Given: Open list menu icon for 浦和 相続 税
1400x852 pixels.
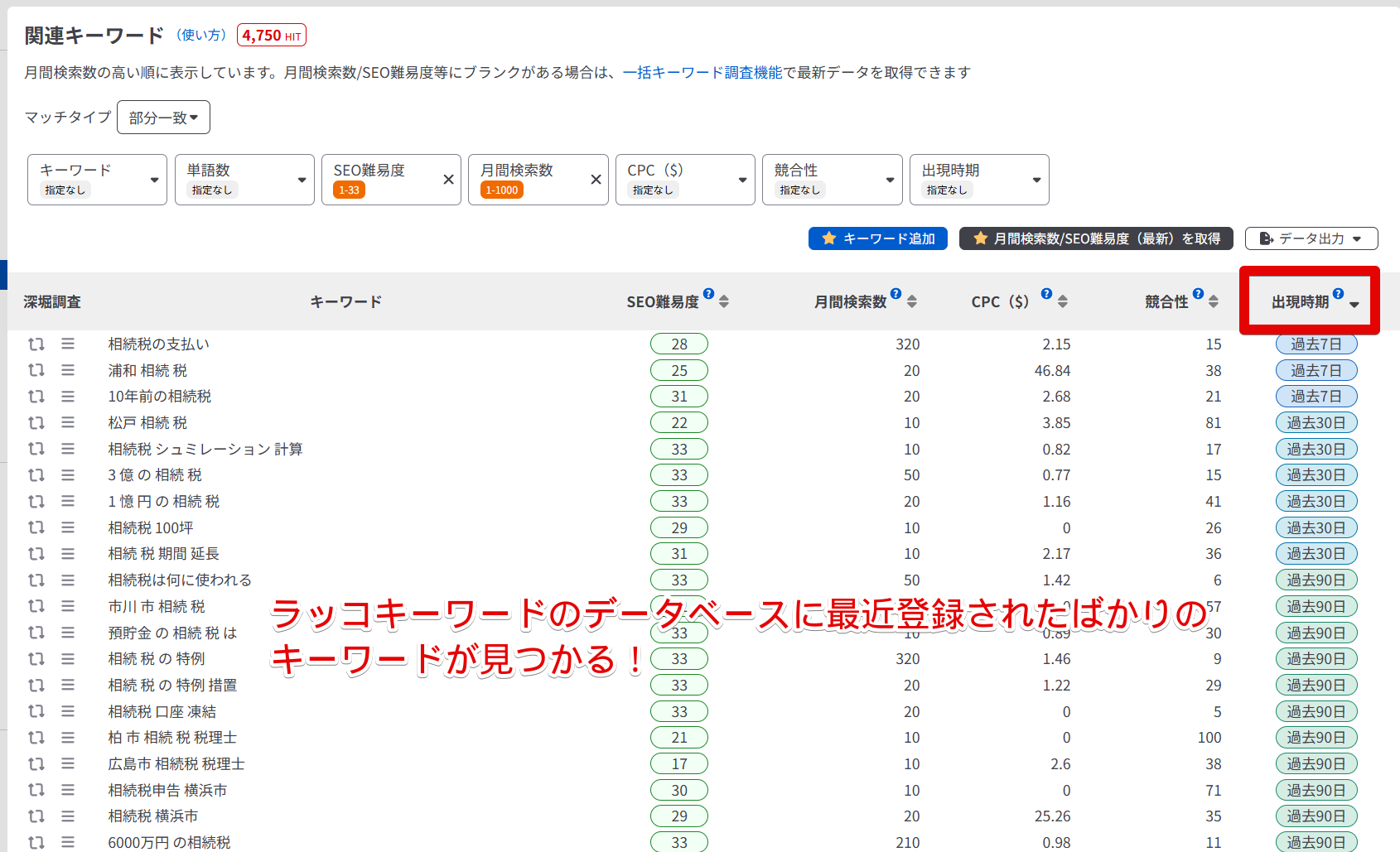Looking at the screenshot, I should click(68, 370).
